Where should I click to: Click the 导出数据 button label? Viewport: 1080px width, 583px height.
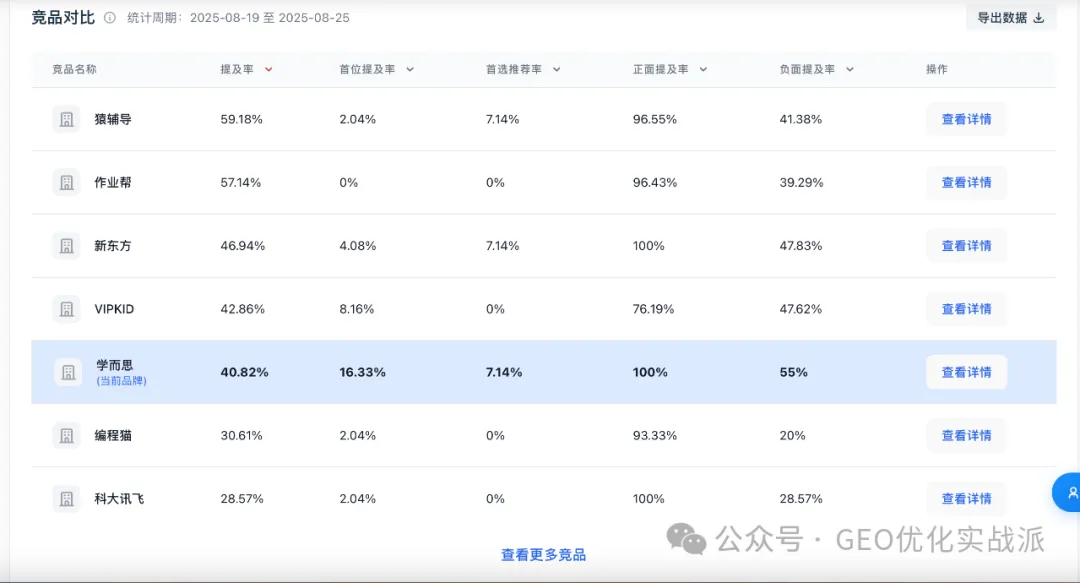tap(1002, 18)
